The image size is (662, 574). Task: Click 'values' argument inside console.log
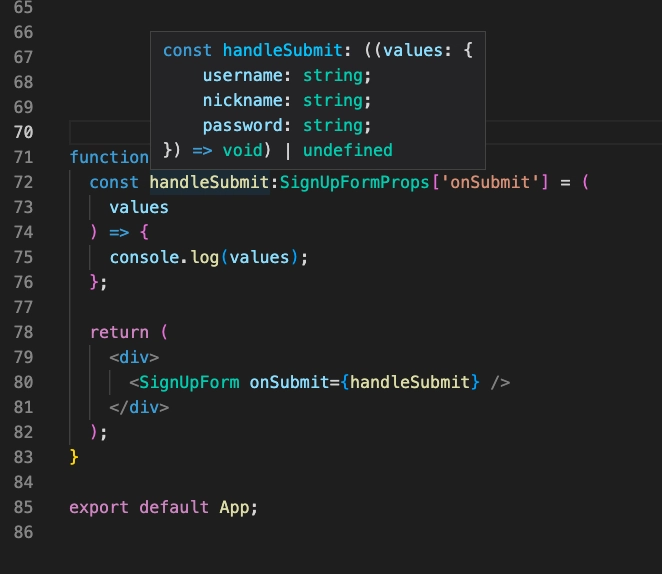[259, 257]
